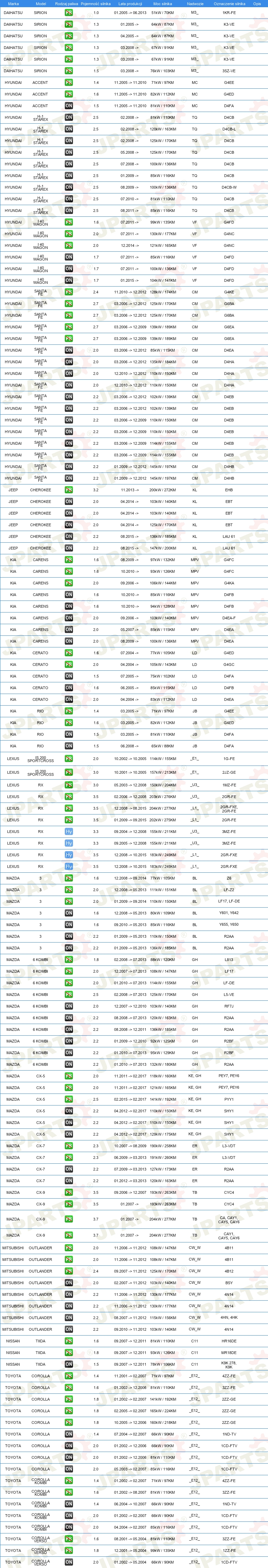
Task: Click petrol icon in Sirion 3SZ-VE row
Action: [x=69, y=71]
